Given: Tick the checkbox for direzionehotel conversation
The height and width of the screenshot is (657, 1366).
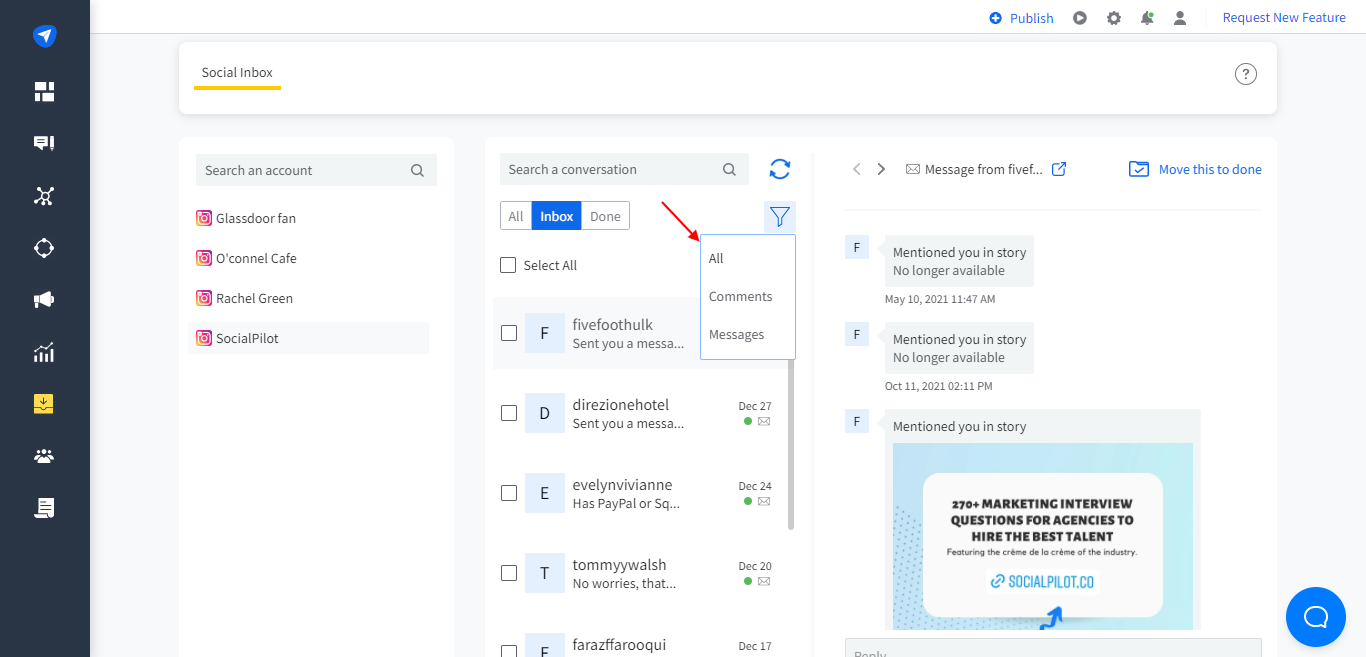Looking at the screenshot, I should (509, 413).
